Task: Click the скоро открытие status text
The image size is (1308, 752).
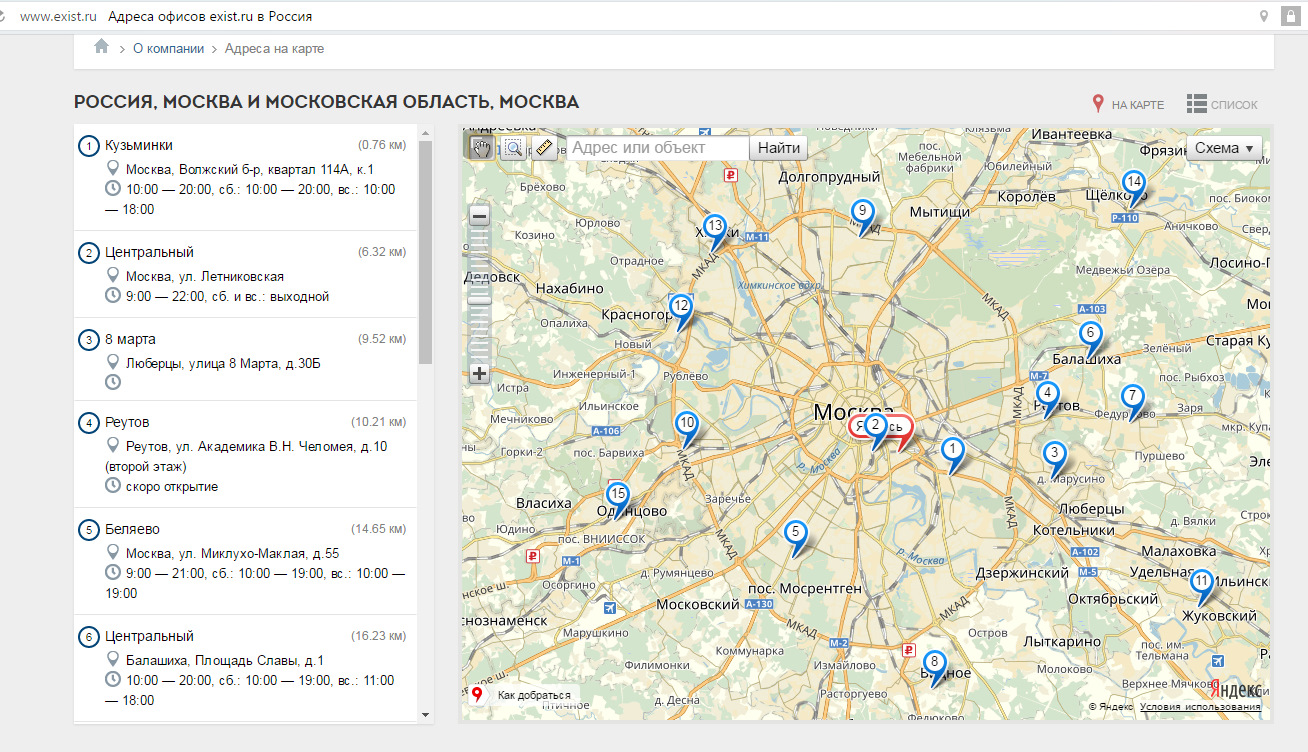Action: pyautogui.click(x=172, y=487)
